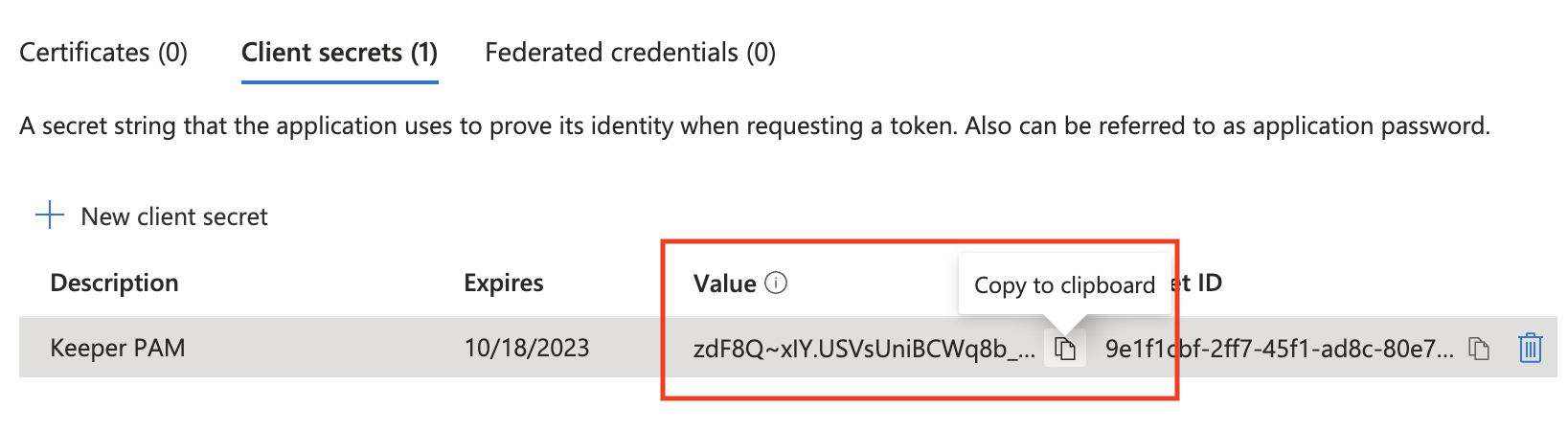This screenshot has width=1568, height=431.
Task: Click the Copy to clipboard tooltip
Action: point(1064,285)
